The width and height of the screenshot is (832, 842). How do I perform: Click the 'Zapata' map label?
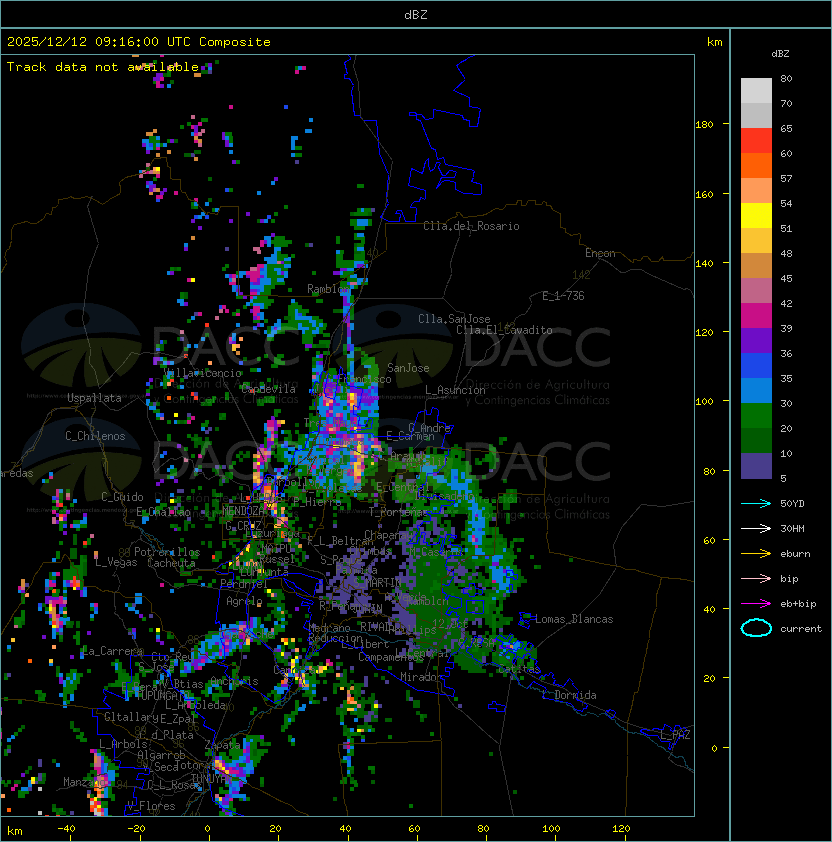click(222, 745)
